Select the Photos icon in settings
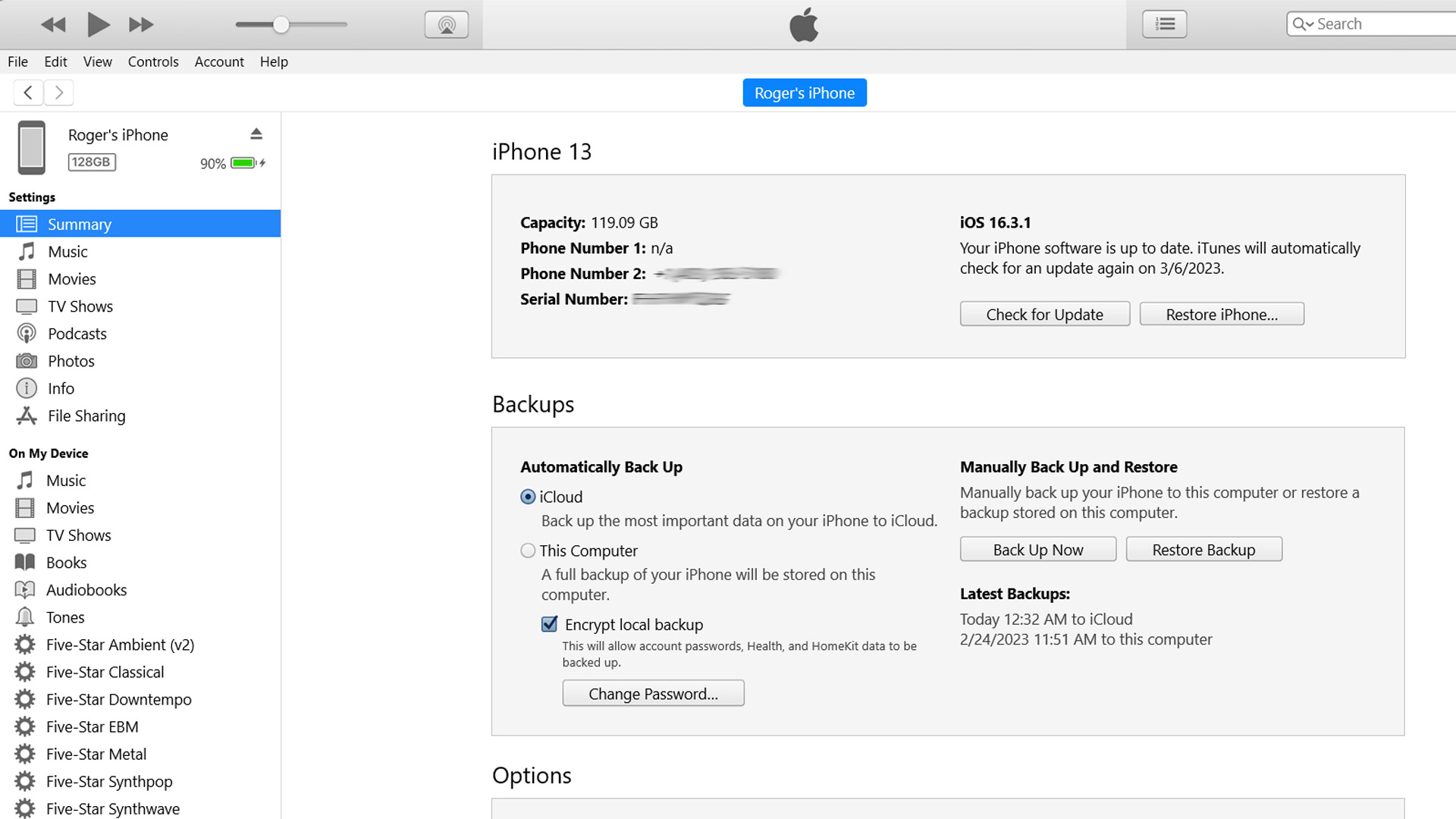The image size is (1456, 819). point(26,360)
